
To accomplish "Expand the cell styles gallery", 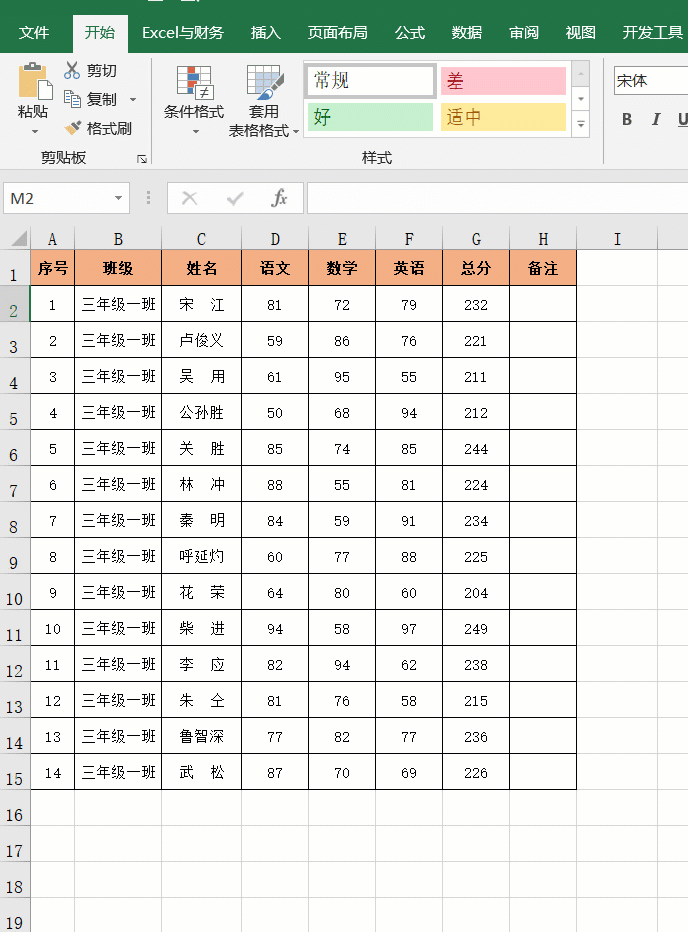I will tap(581, 125).
